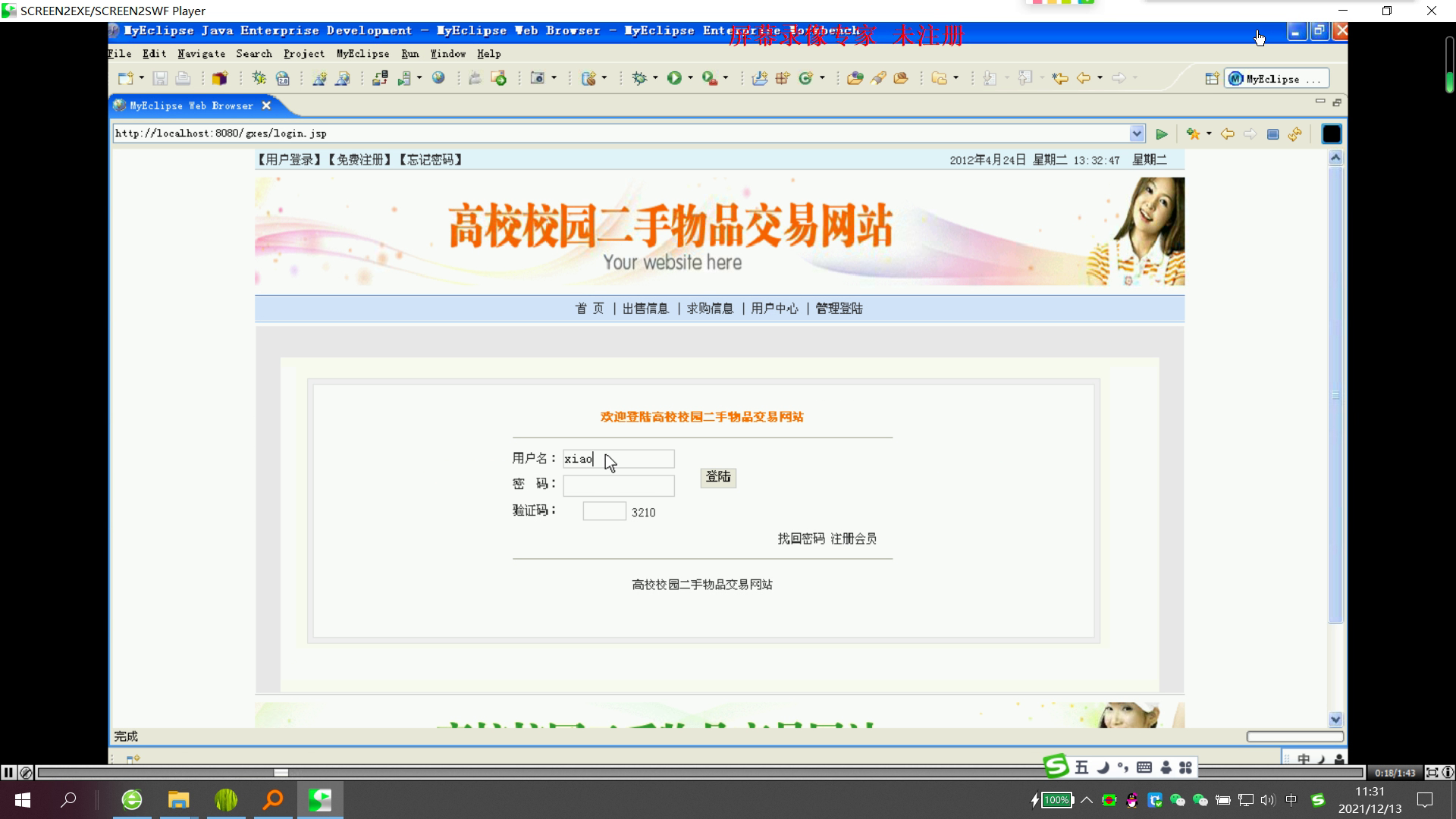The width and height of the screenshot is (1456, 819).
Task: Click the browser Refresh icon
Action: [1295, 134]
